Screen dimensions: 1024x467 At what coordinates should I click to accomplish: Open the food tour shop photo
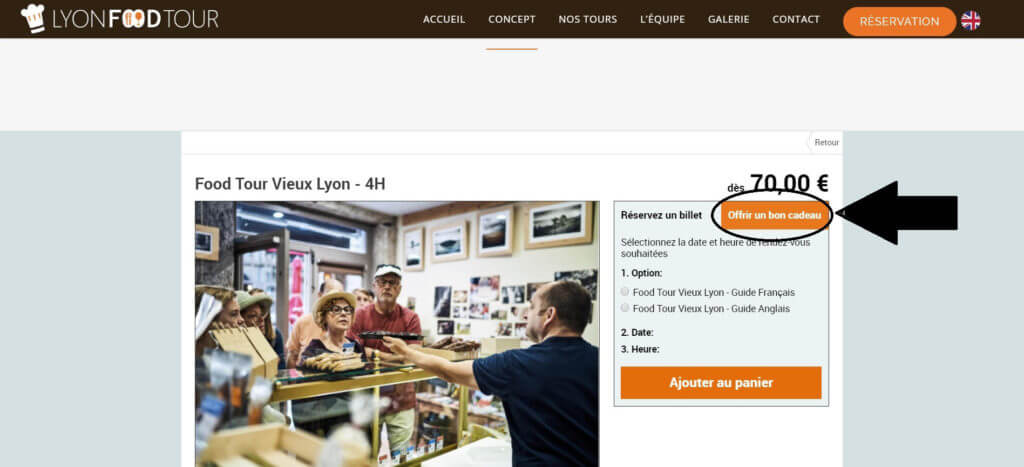click(396, 334)
